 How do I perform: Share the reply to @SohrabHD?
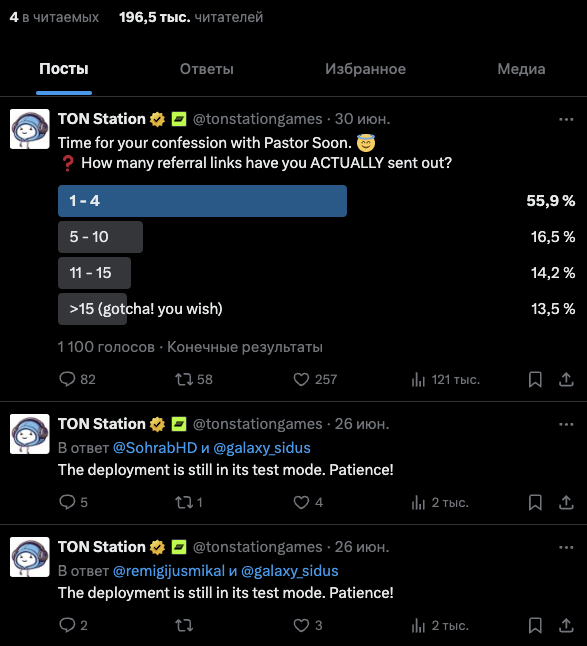pyautogui.click(x=566, y=502)
